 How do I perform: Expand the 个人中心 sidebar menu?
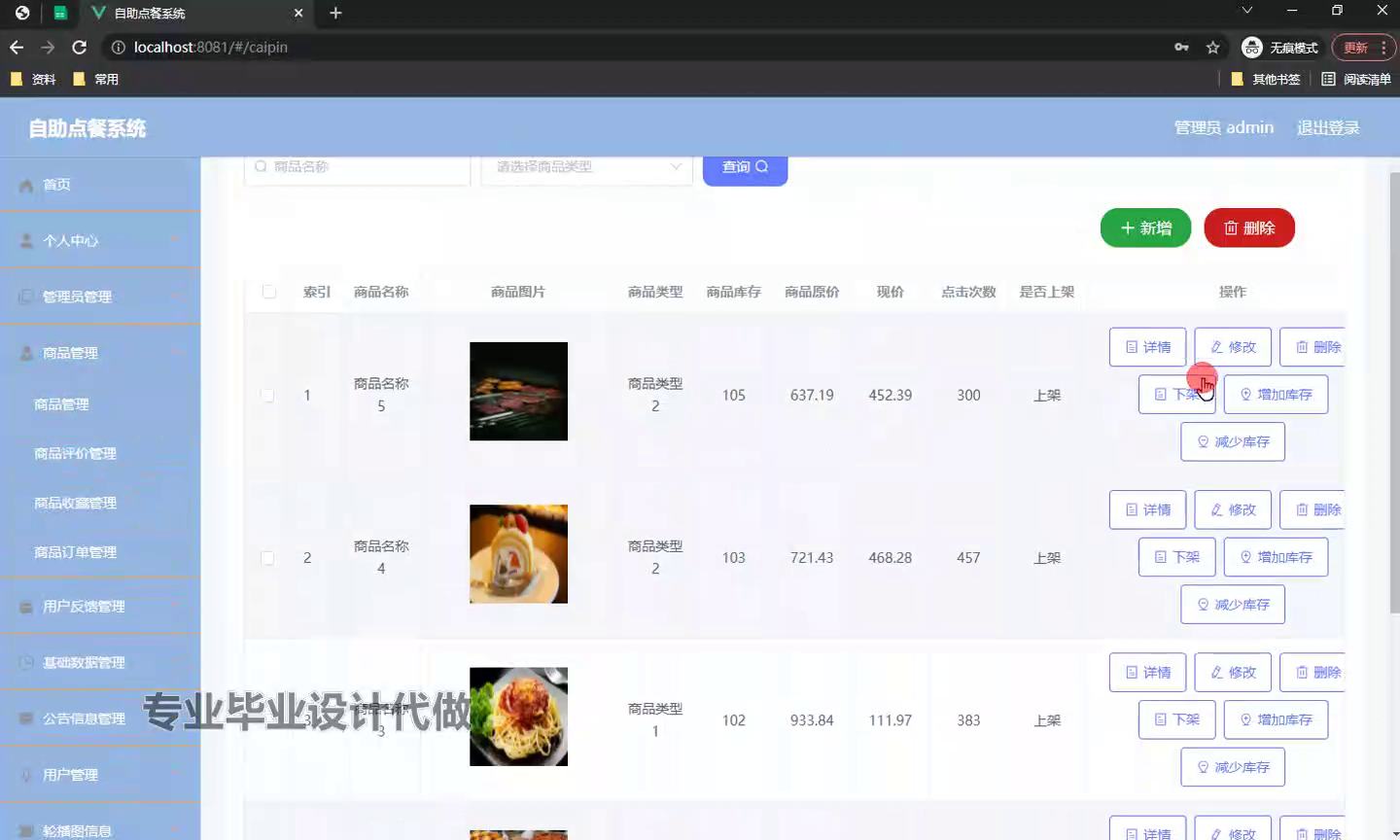(100, 241)
